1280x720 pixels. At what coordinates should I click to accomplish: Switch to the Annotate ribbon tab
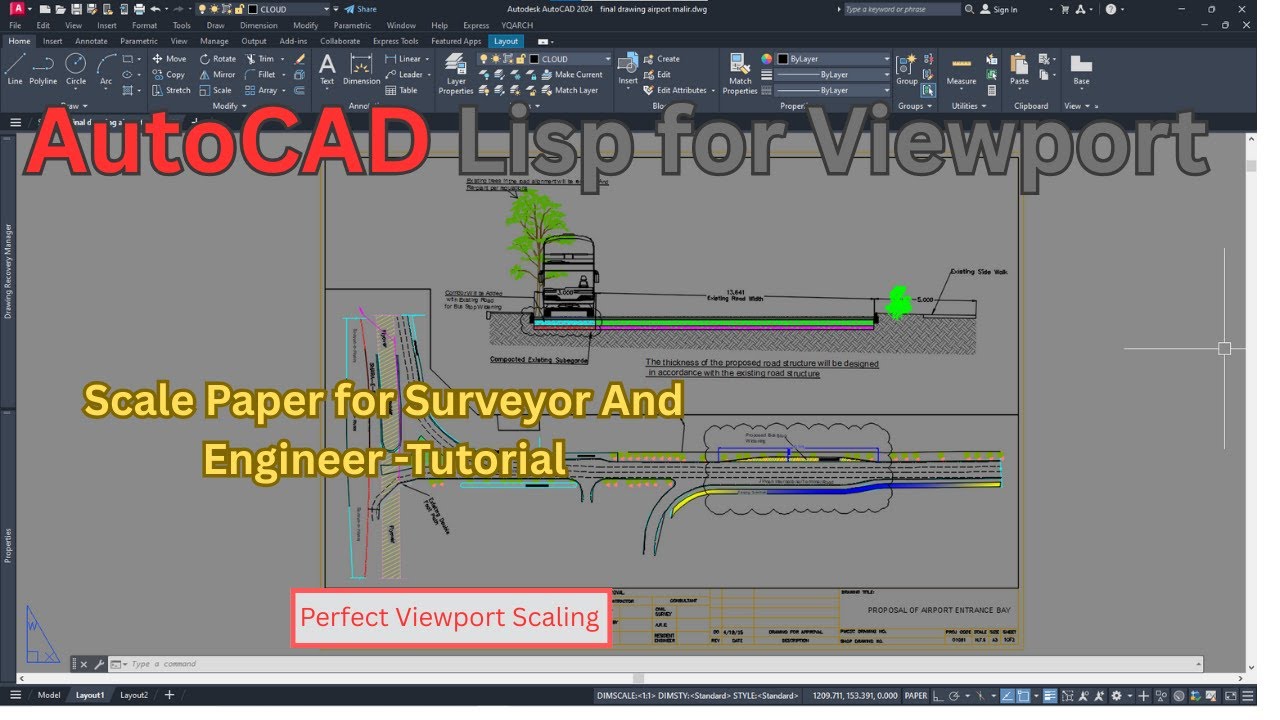tap(91, 41)
